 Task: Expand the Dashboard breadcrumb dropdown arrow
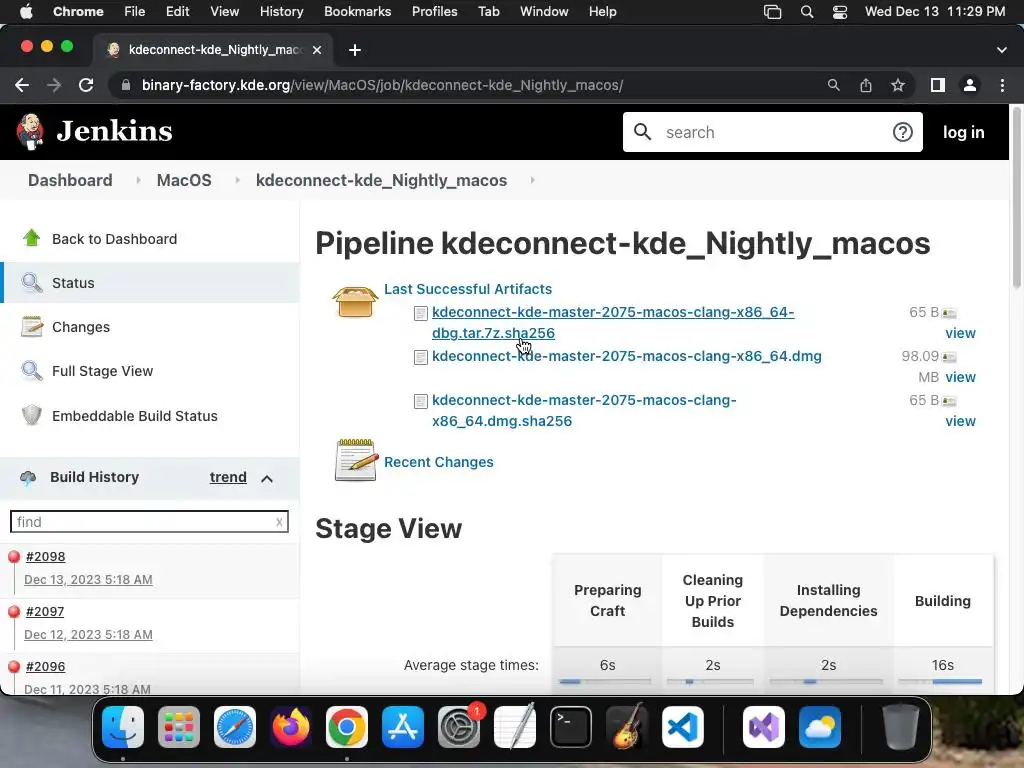coord(138,180)
